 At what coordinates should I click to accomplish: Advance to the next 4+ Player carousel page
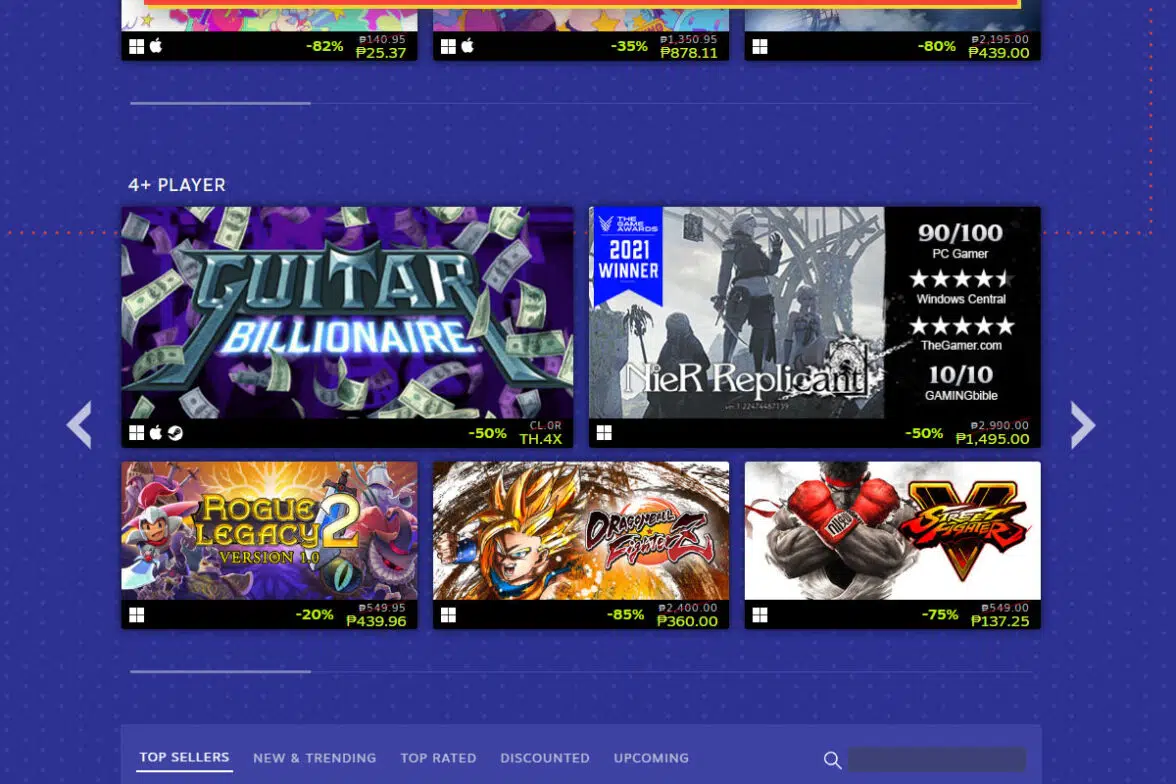[1082, 425]
